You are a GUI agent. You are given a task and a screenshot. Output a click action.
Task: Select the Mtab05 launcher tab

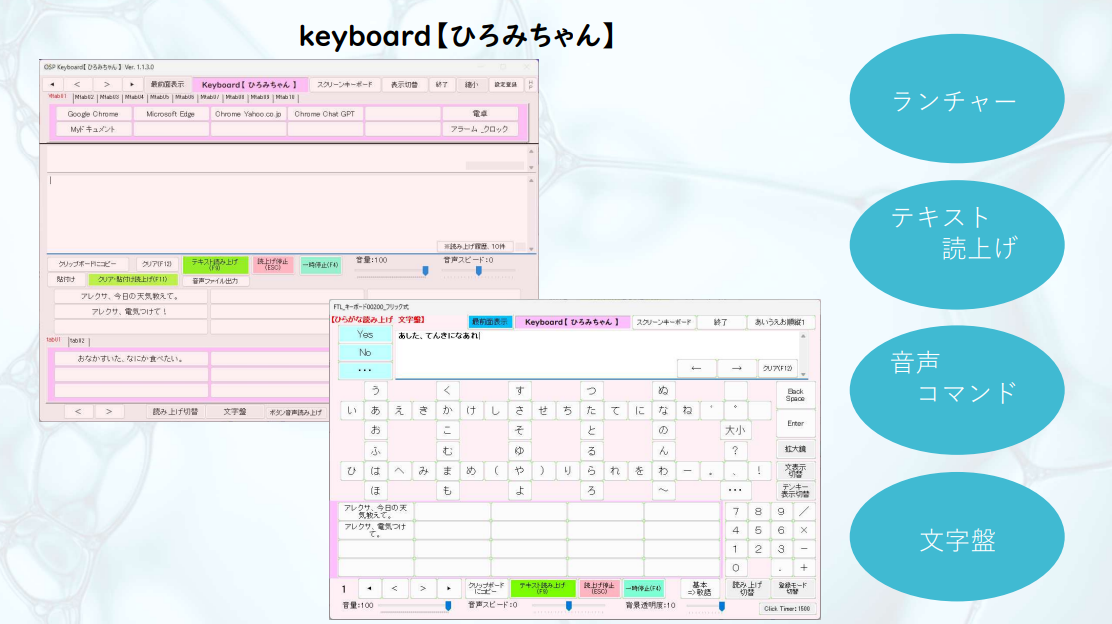(160, 97)
